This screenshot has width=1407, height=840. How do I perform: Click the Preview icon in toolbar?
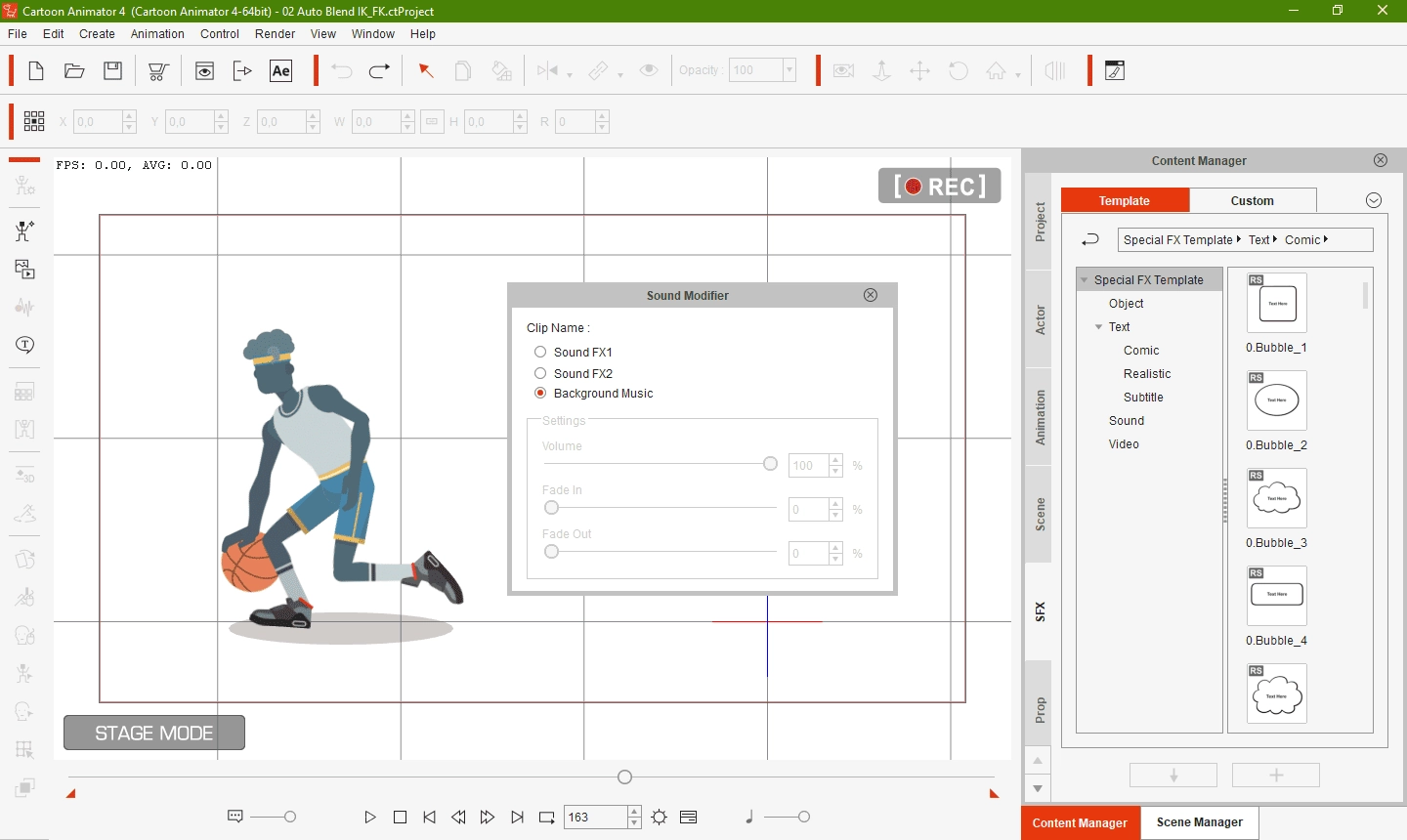pyautogui.click(x=204, y=70)
